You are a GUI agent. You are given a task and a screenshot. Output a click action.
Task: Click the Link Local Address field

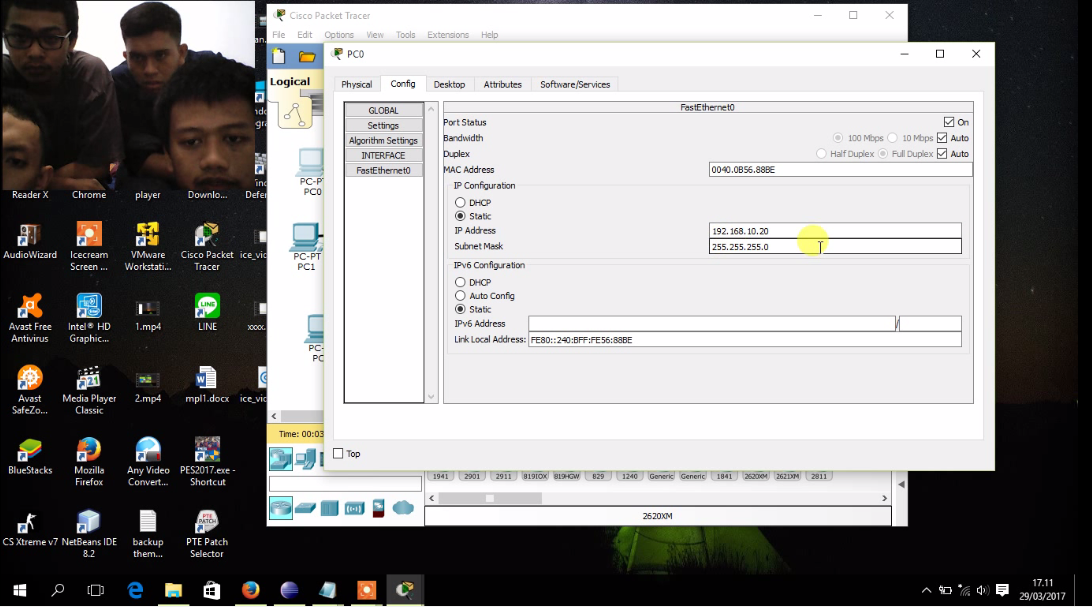click(x=744, y=340)
